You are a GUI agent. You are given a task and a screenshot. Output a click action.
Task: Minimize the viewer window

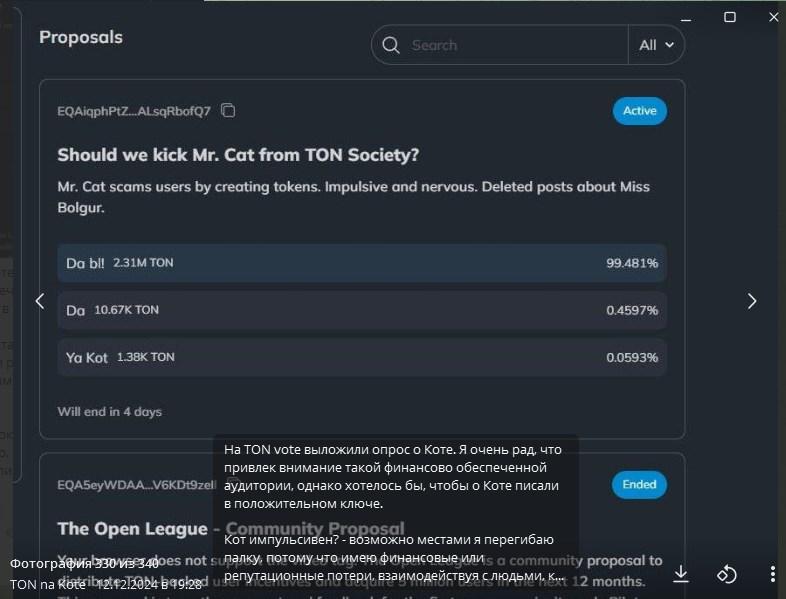[686, 18]
